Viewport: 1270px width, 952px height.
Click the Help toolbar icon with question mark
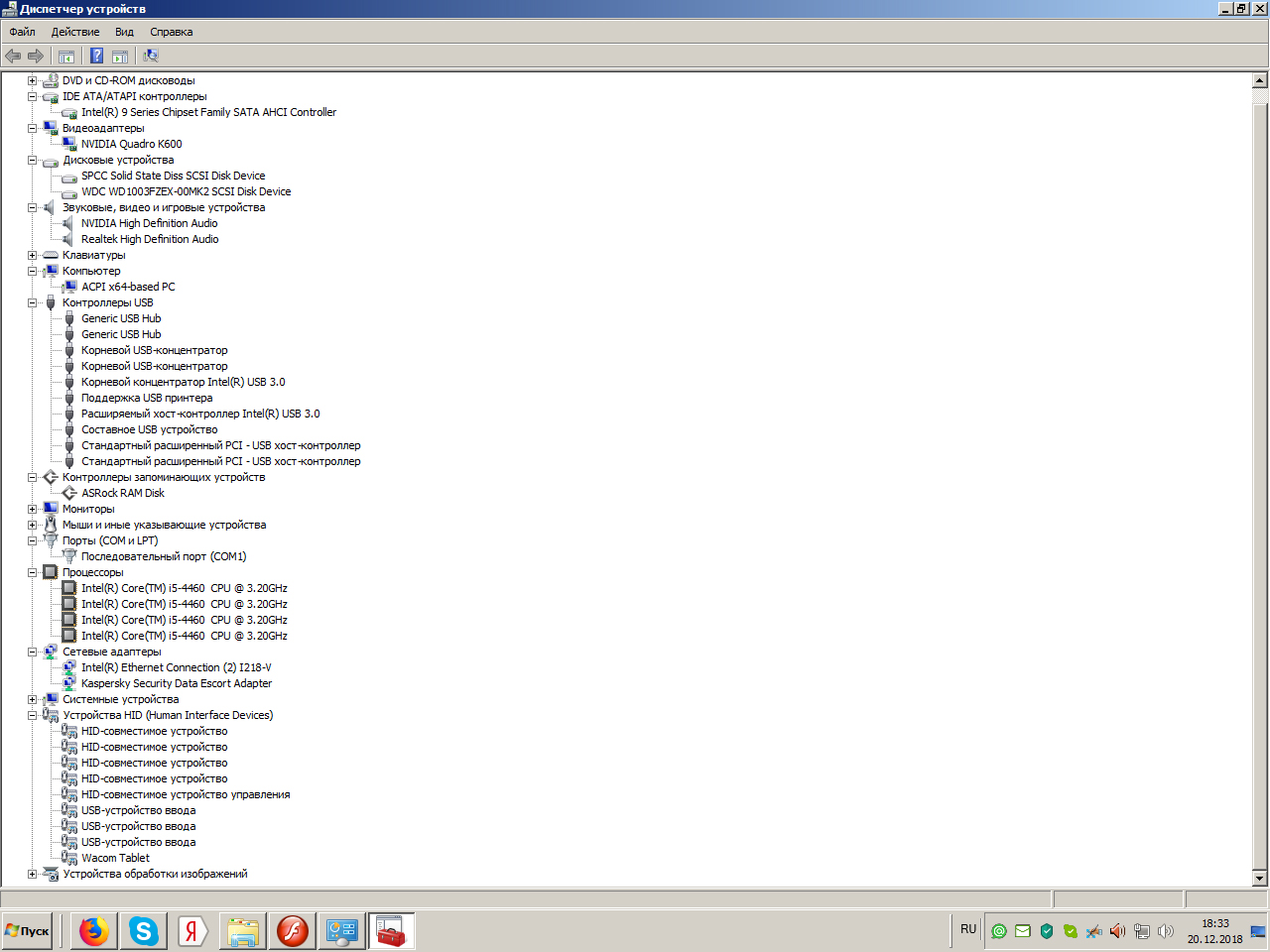pos(96,56)
